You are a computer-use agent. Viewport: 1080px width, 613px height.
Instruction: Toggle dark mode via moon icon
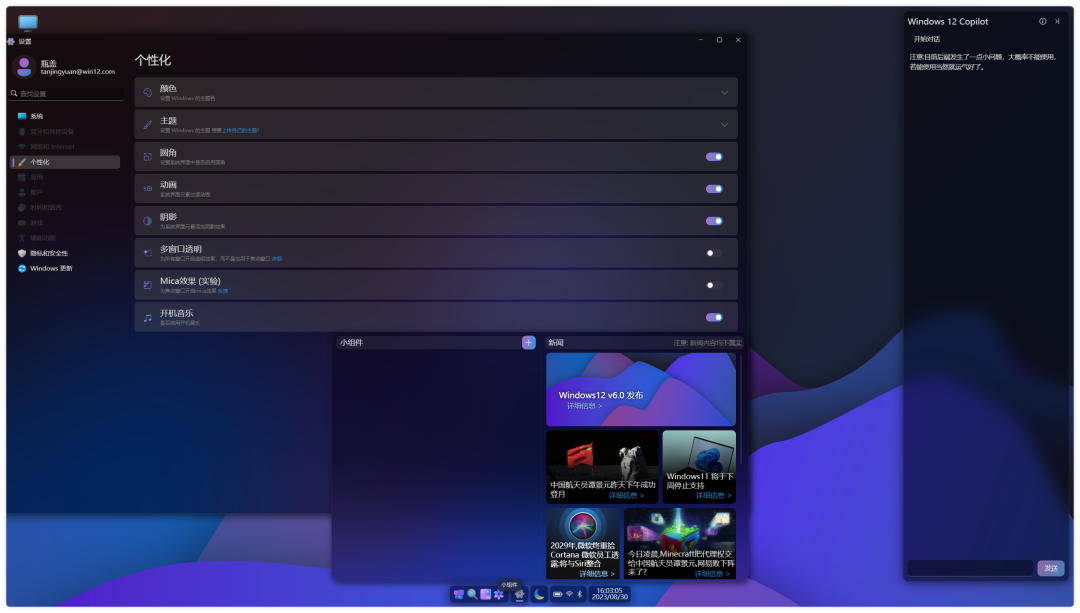click(539, 594)
